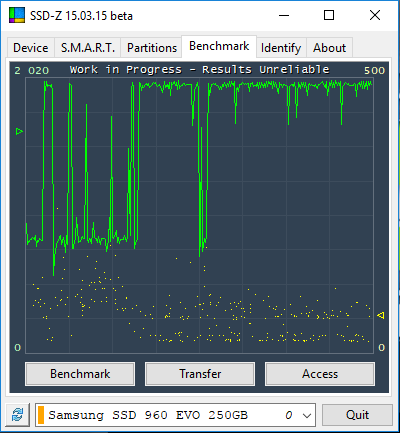Screen dimensions: 400x433
Task: Click the refresh drives icon button
Action: (x=18, y=415)
